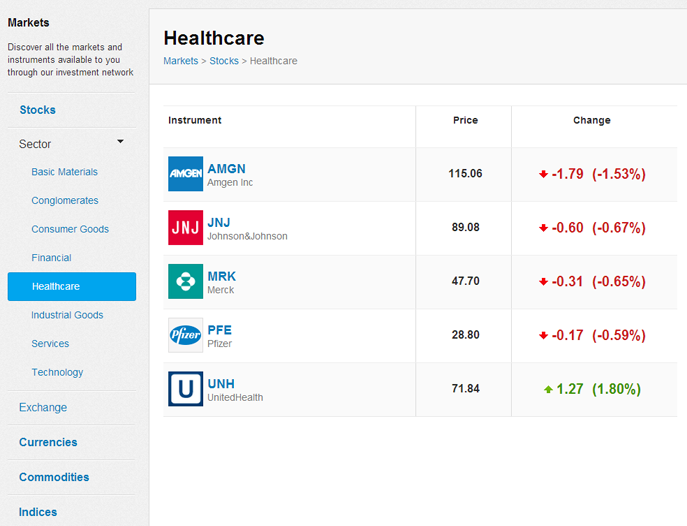Select the Financial sector
The height and width of the screenshot is (526, 687).
pyautogui.click(x=51, y=258)
